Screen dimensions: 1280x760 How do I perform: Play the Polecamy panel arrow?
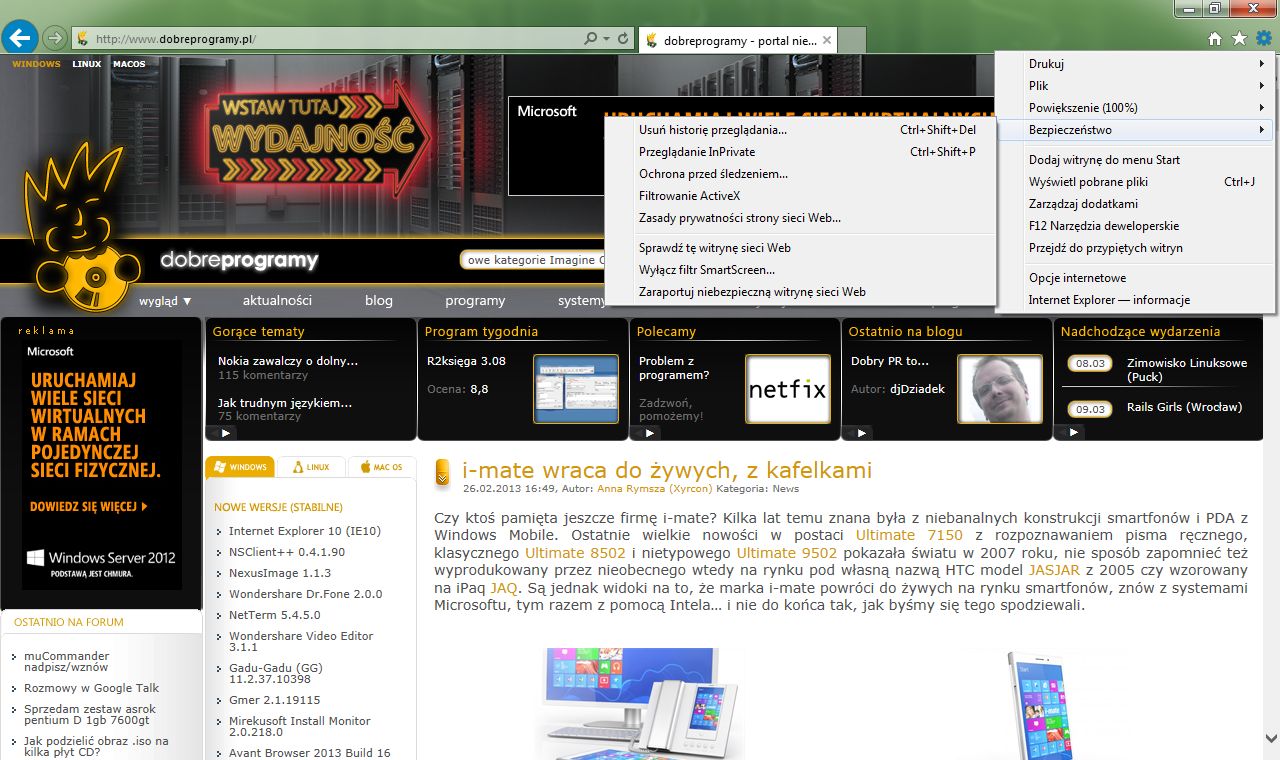pyautogui.click(x=650, y=433)
